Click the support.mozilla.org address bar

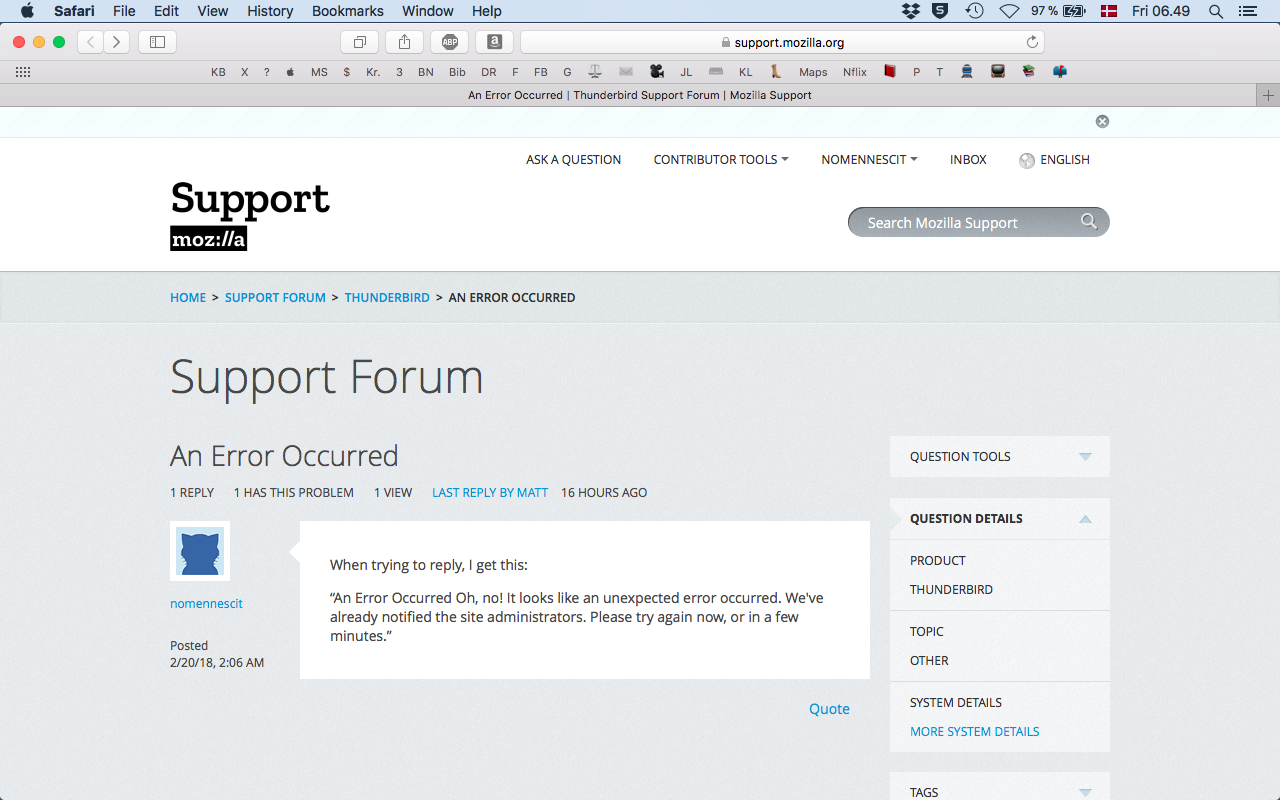[x=782, y=42]
